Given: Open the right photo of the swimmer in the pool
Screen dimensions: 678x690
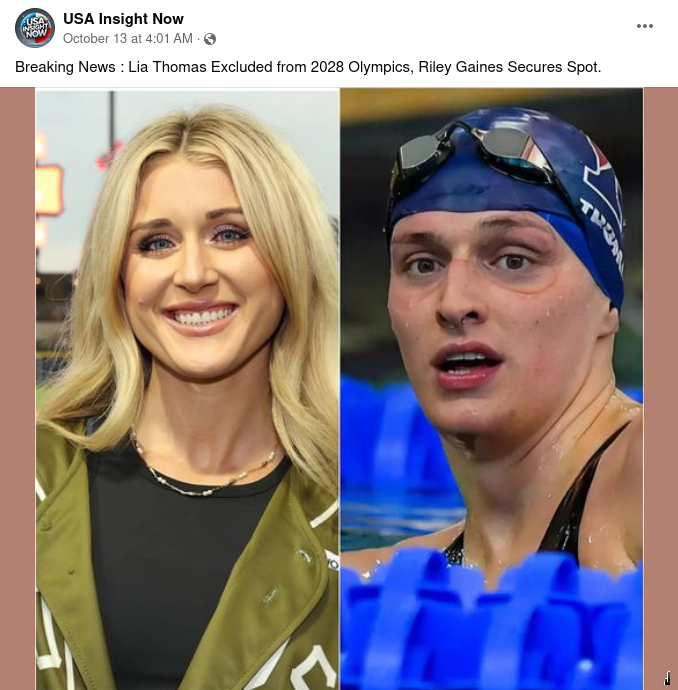Looking at the screenshot, I should [492, 389].
